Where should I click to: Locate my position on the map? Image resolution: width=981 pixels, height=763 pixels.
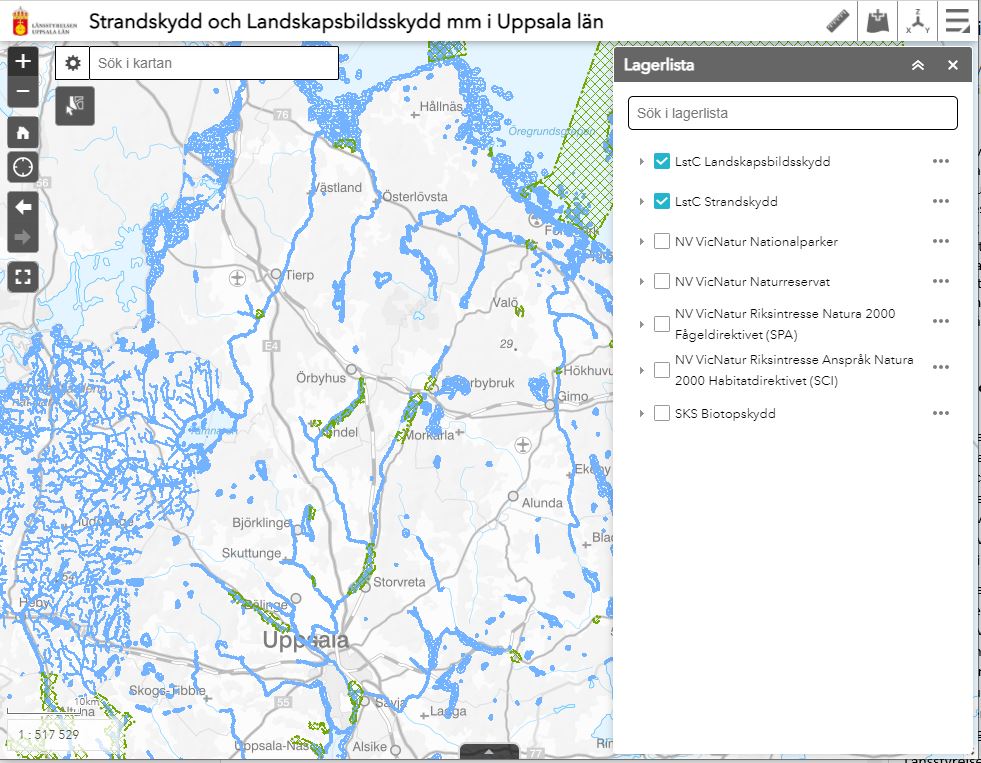point(23,168)
